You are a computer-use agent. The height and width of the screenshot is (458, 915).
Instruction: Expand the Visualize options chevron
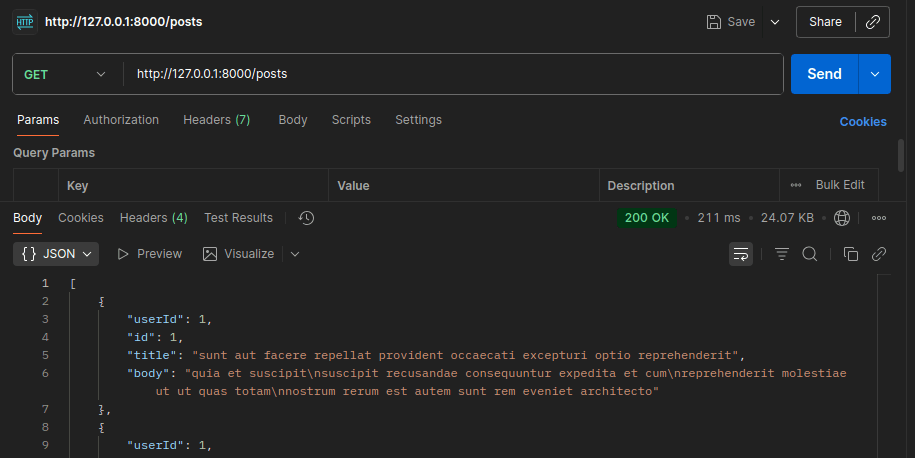pyautogui.click(x=295, y=254)
